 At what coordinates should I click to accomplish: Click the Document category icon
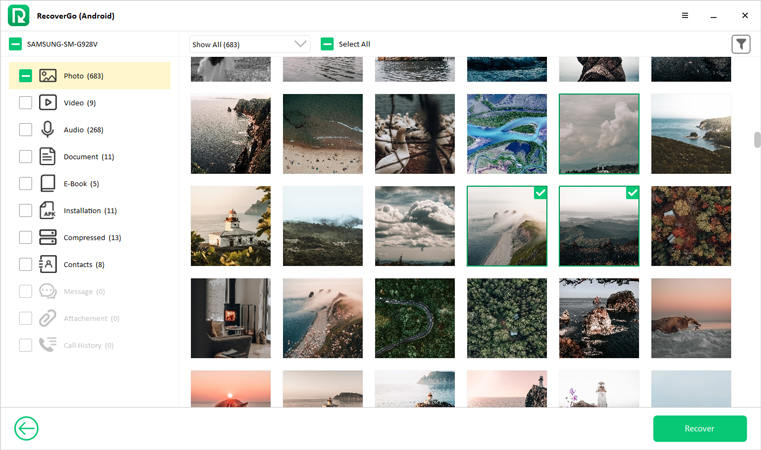(47, 156)
